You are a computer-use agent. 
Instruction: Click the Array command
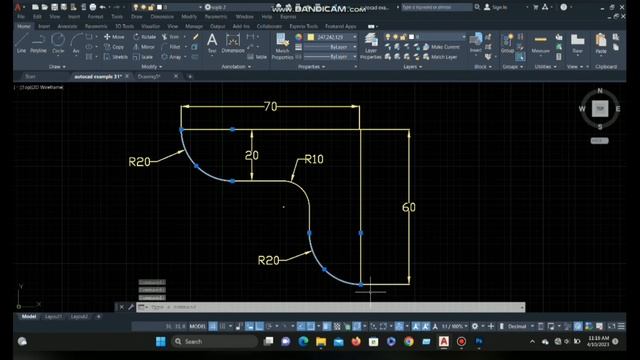[x=171, y=57]
